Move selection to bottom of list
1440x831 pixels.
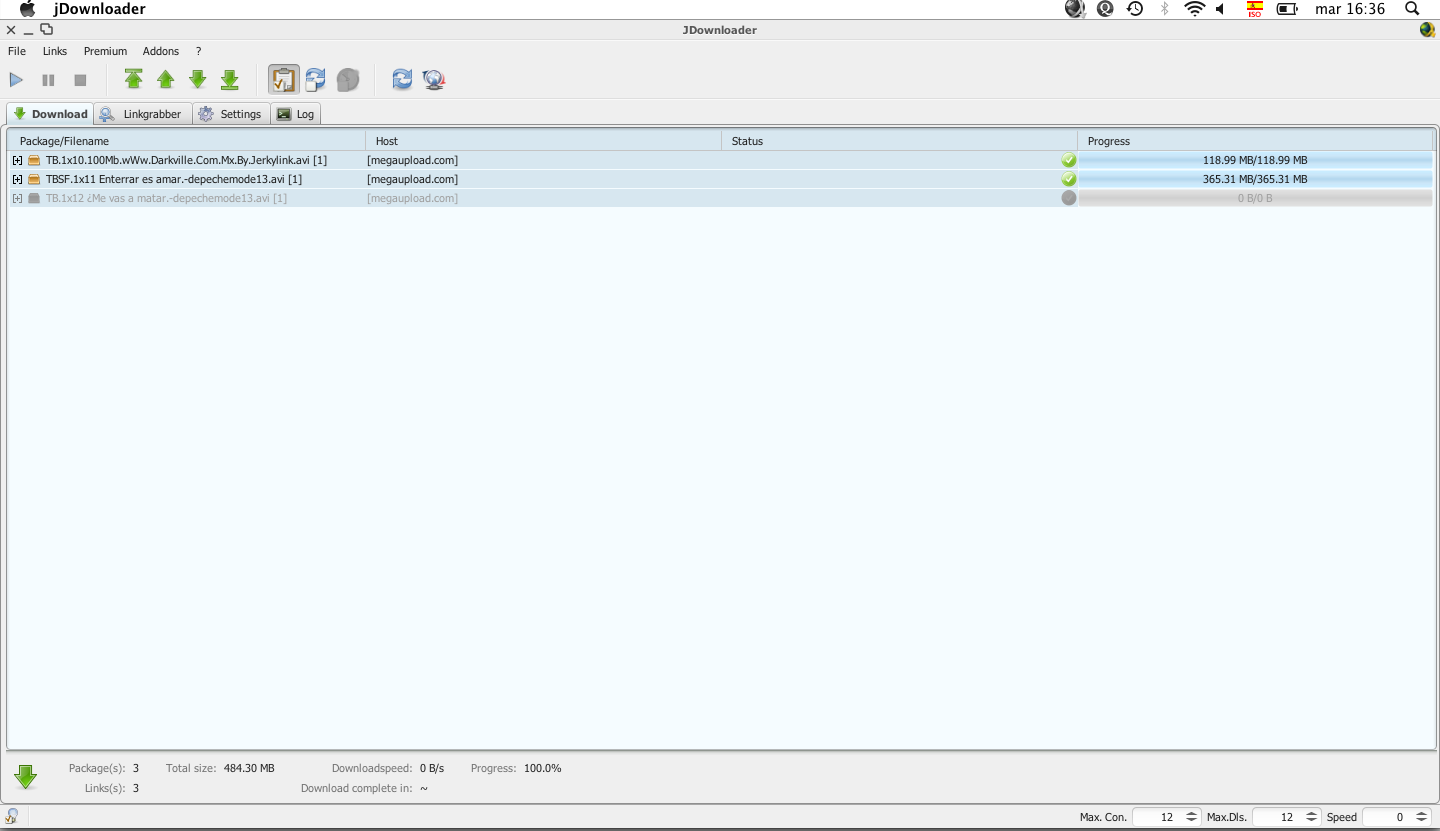click(x=229, y=79)
